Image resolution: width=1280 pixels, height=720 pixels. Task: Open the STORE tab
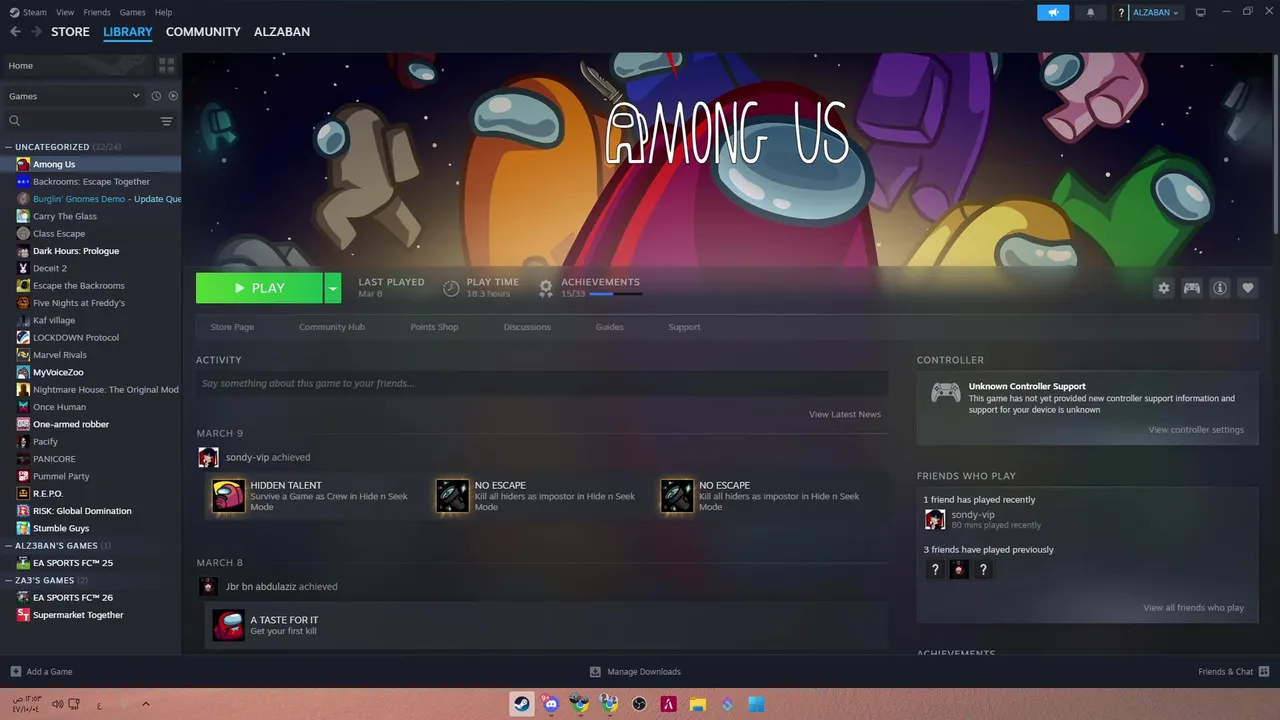pos(70,32)
